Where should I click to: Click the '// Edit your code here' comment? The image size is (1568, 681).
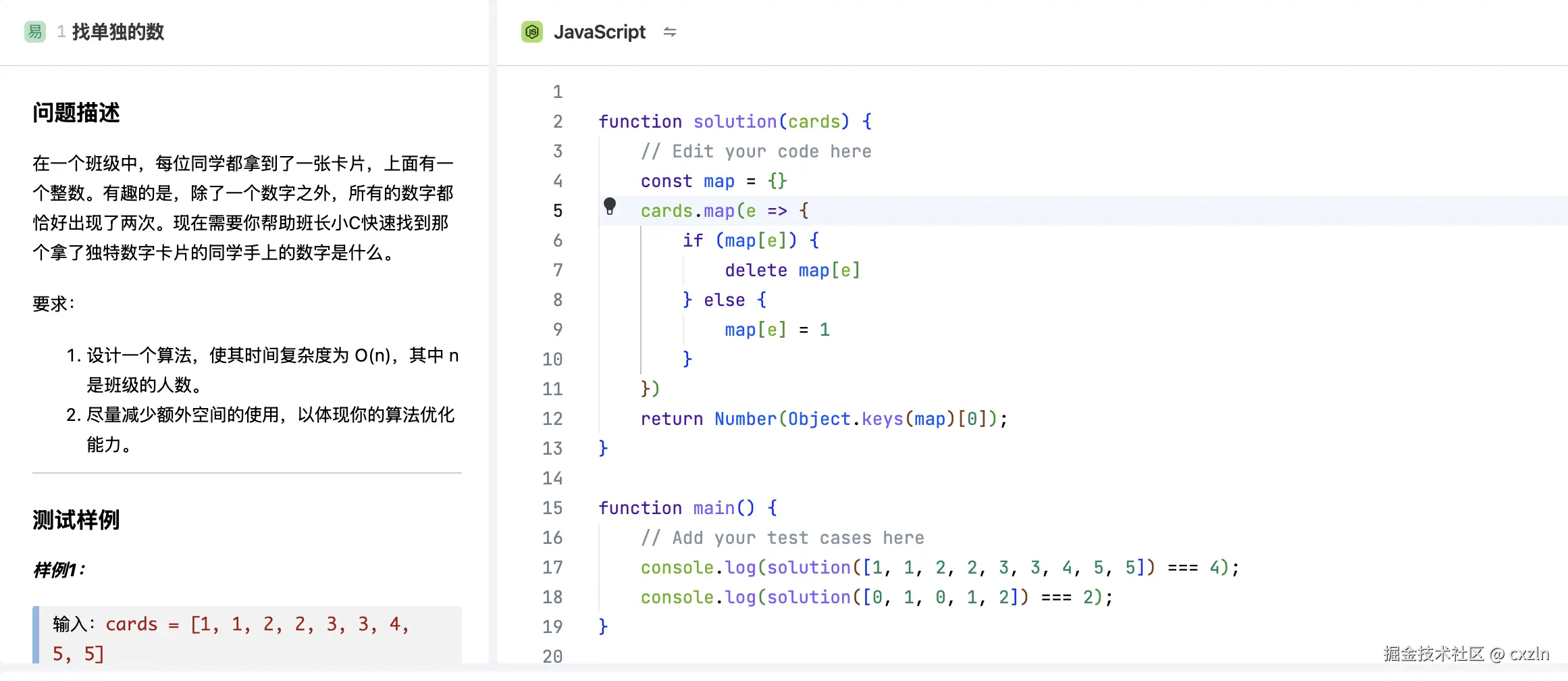[x=756, y=151]
